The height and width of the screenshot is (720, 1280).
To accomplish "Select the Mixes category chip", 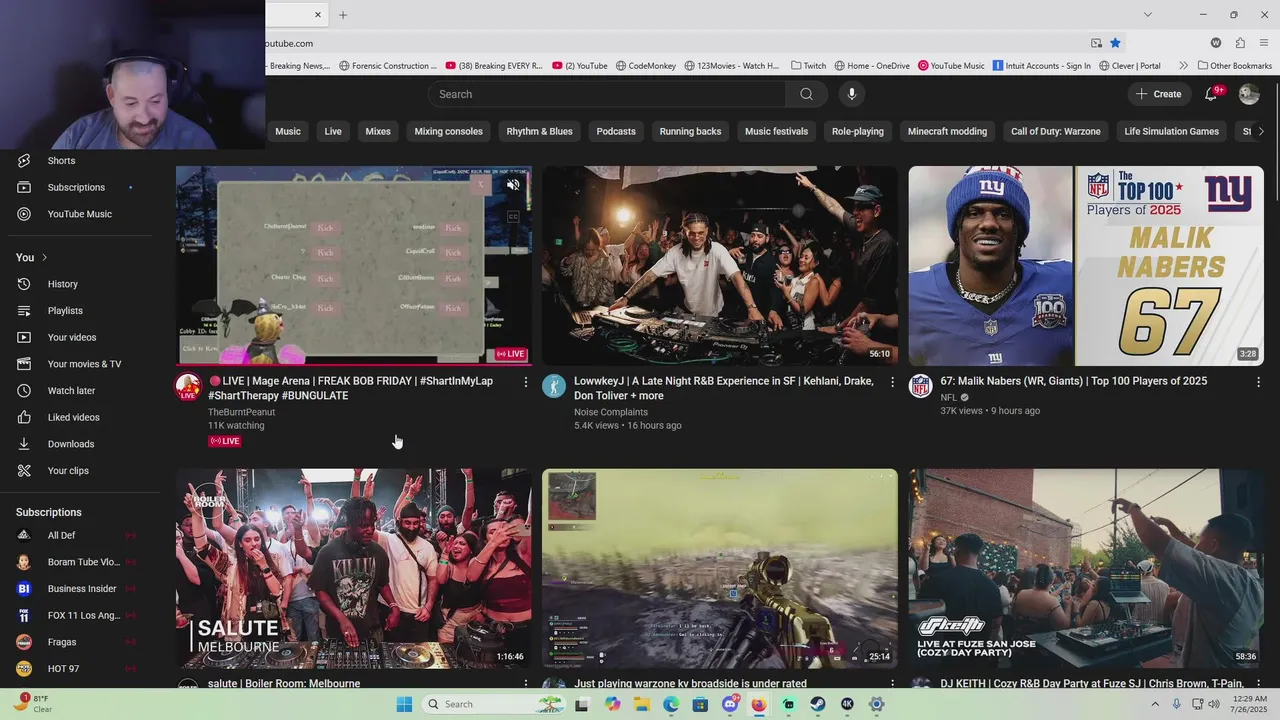I will [x=378, y=131].
